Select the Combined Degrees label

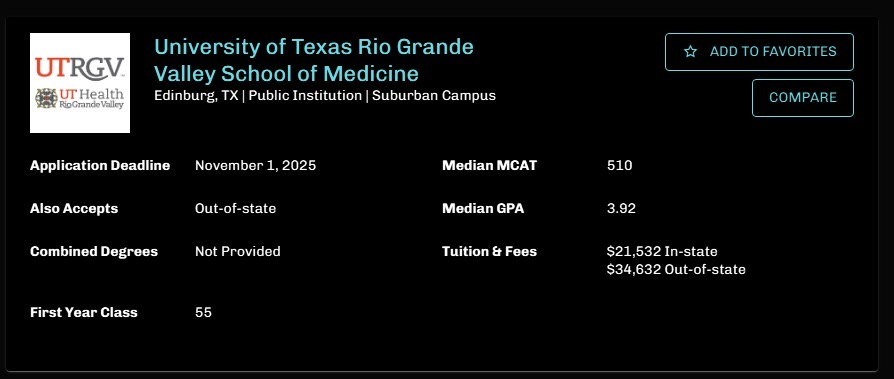94,251
